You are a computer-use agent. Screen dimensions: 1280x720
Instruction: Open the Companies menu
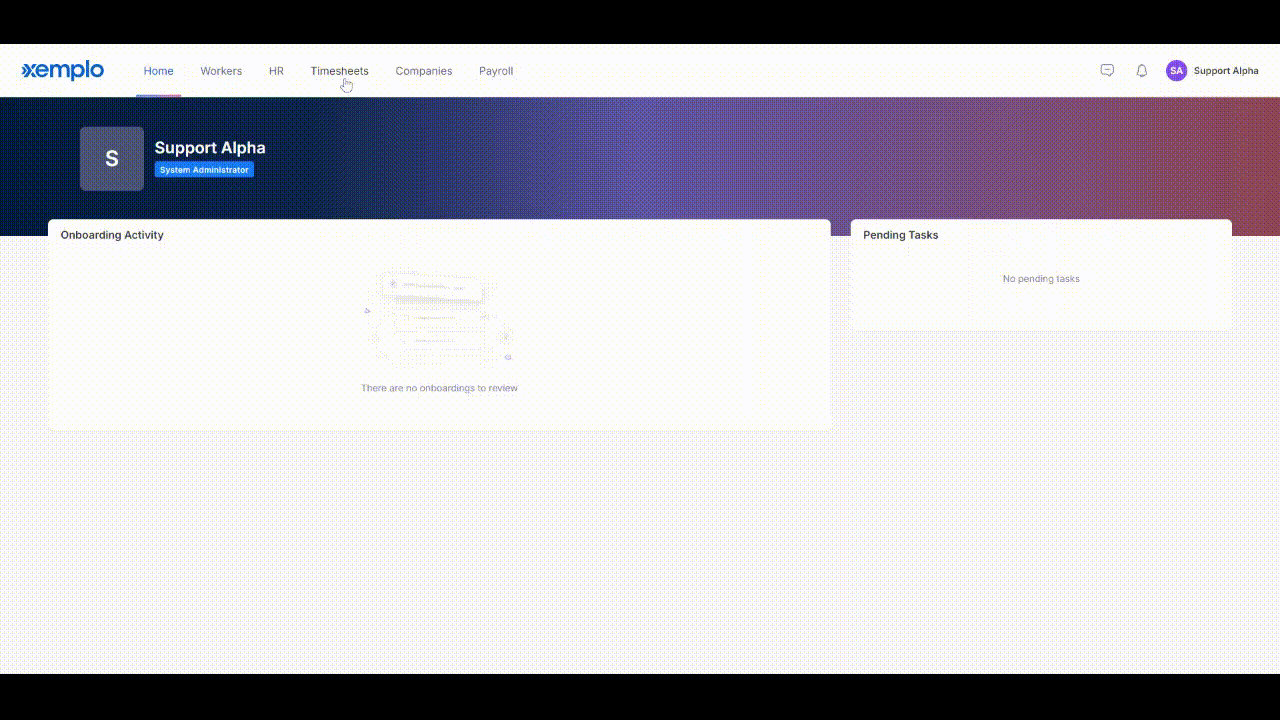click(x=423, y=71)
